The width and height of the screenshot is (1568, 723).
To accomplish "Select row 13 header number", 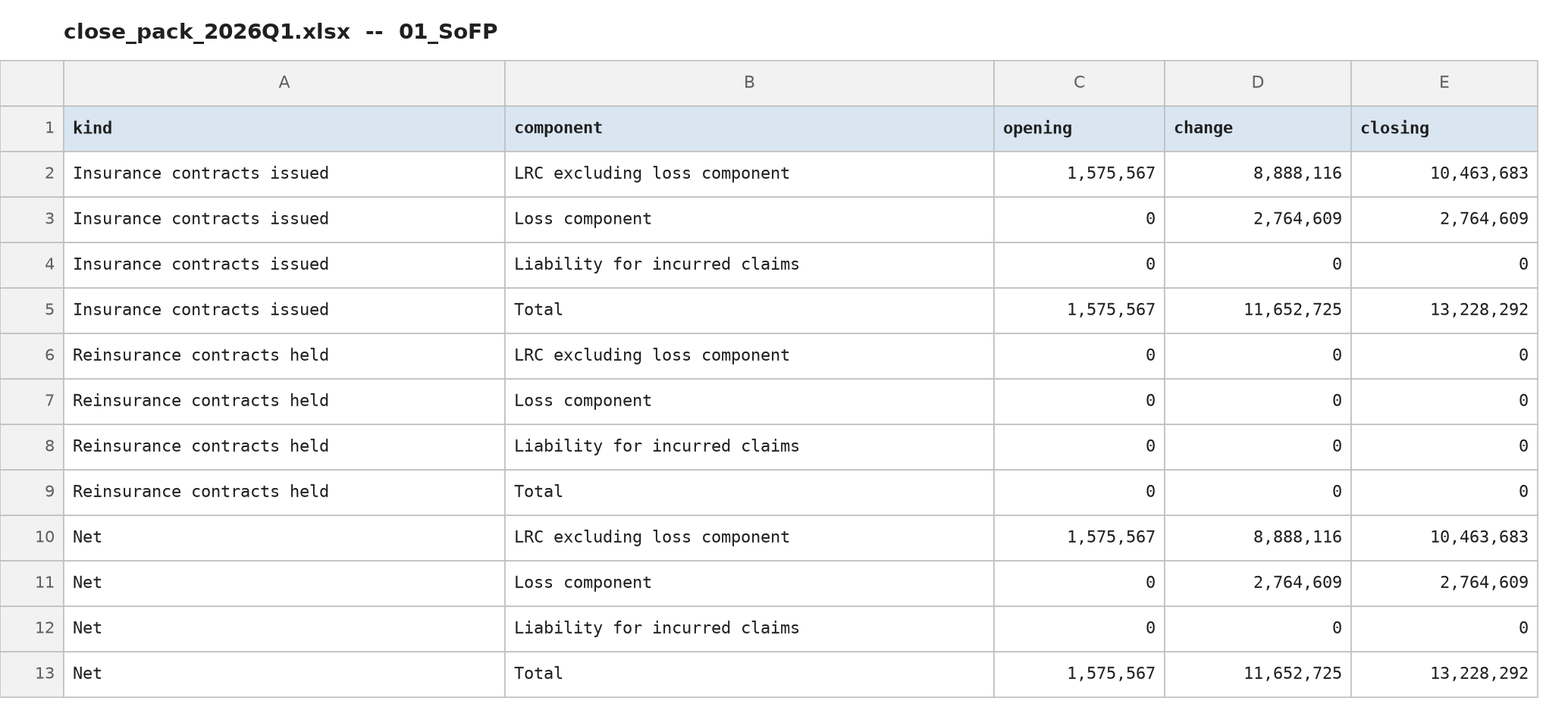I will tap(32, 674).
